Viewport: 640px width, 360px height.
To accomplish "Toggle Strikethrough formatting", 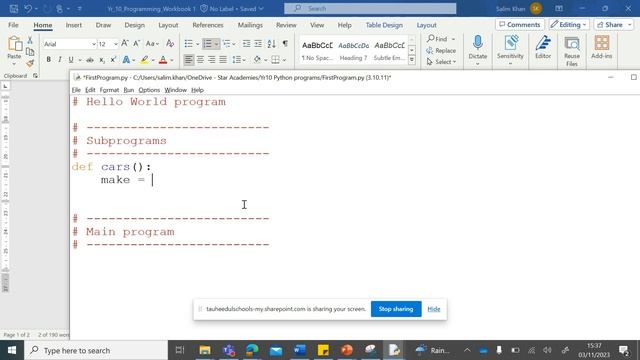I will click(x=90, y=60).
